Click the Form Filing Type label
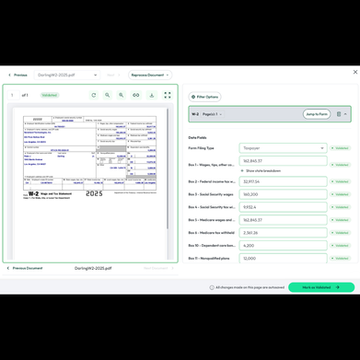The height and width of the screenshot is (360, 360). 201,148
